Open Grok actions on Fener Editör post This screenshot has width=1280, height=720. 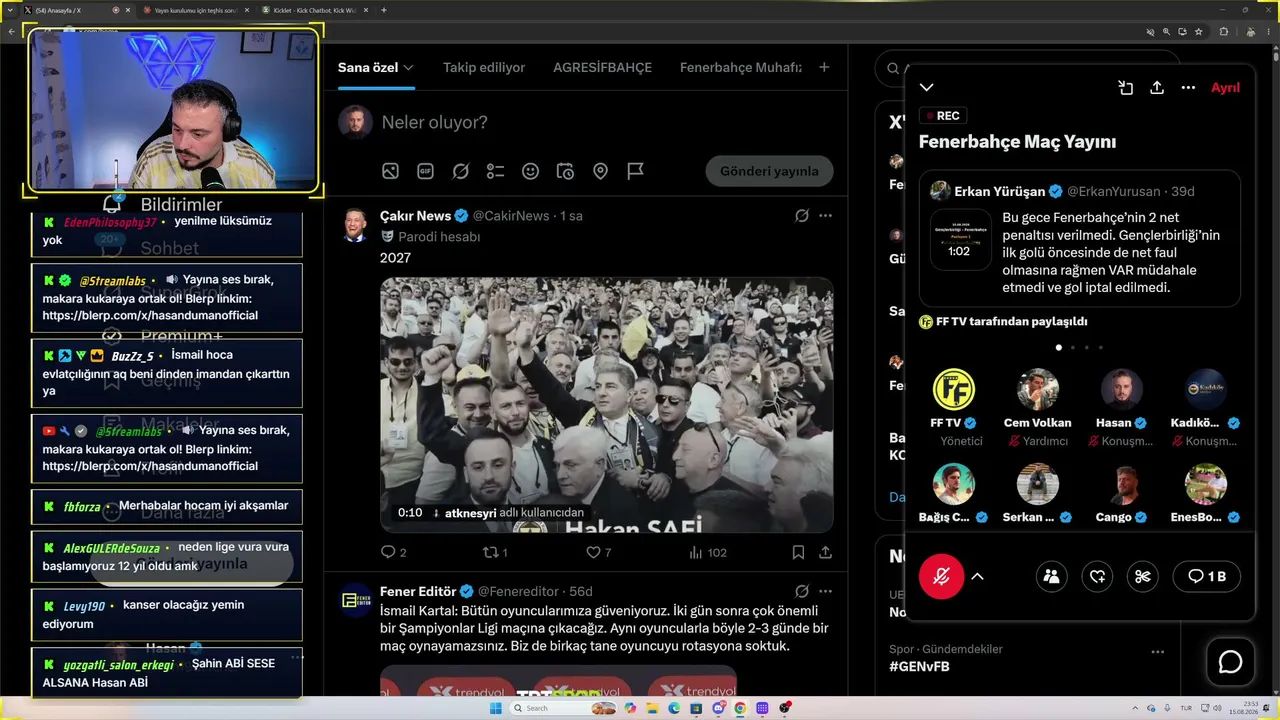(x=801, y=591)
